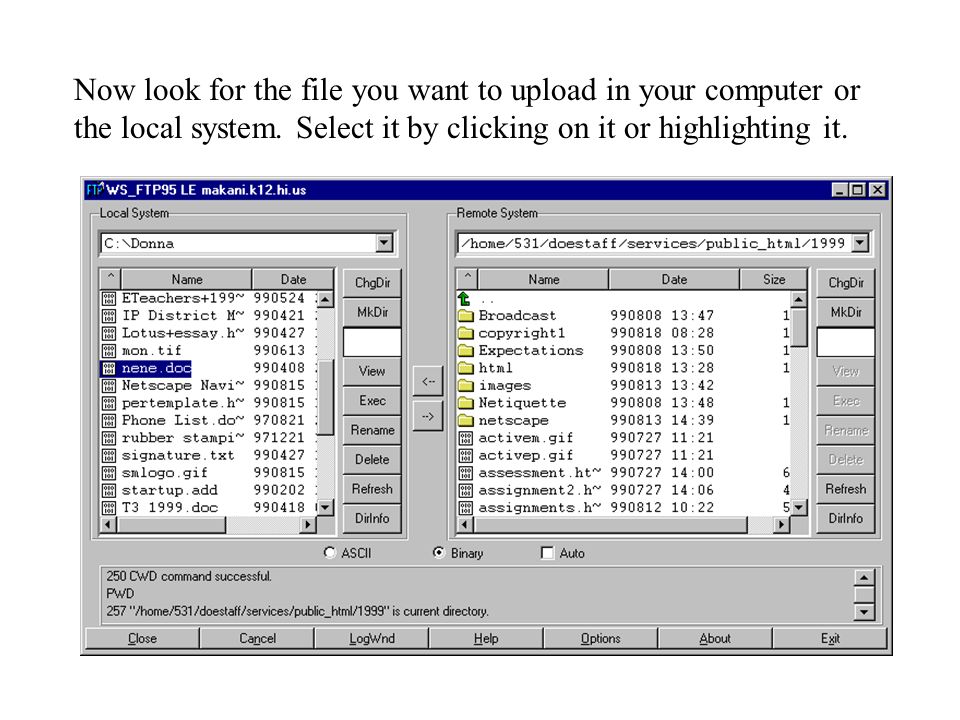This screenshot has height=720, width=960.
Task: Click the Cancel button
Action: coord(257,638)
